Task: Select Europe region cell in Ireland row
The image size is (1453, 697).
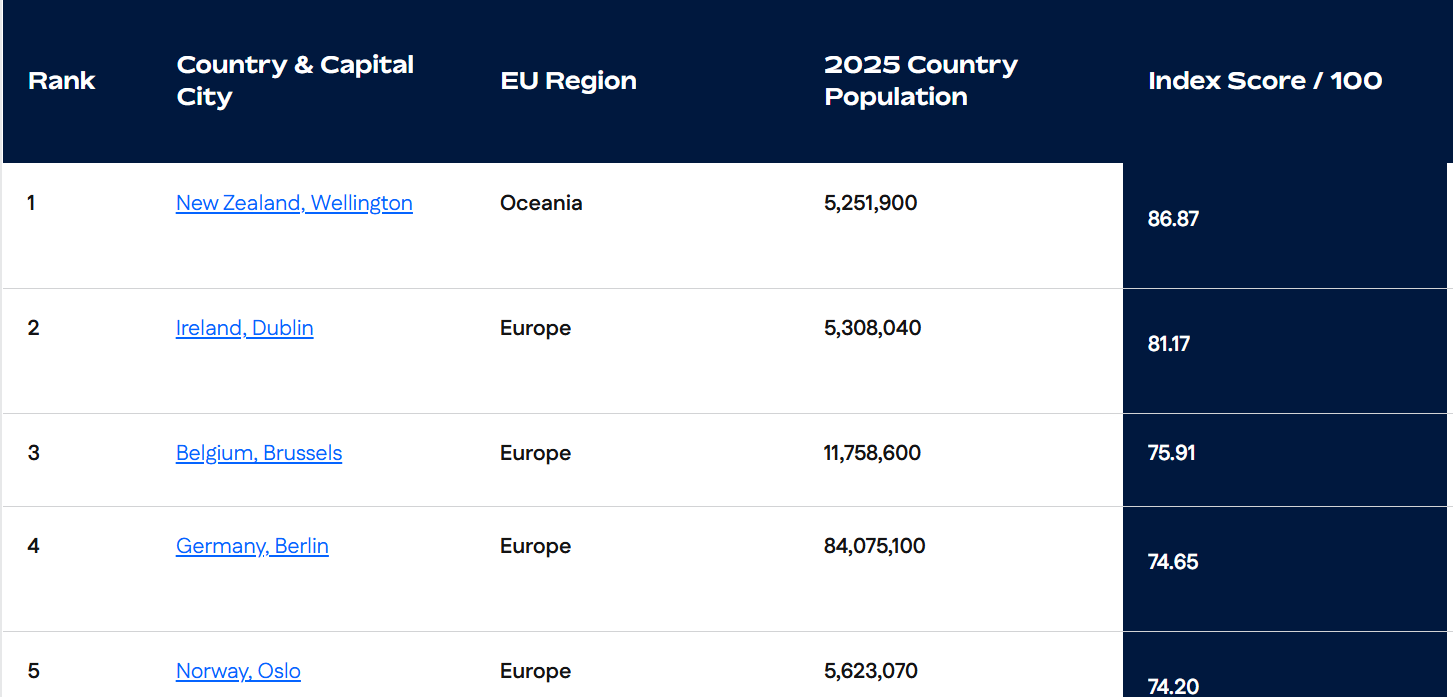Action: click(536, 328)
